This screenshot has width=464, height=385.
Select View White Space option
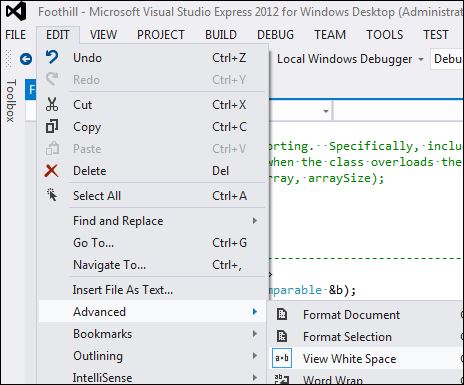click(x=366, y=358)
